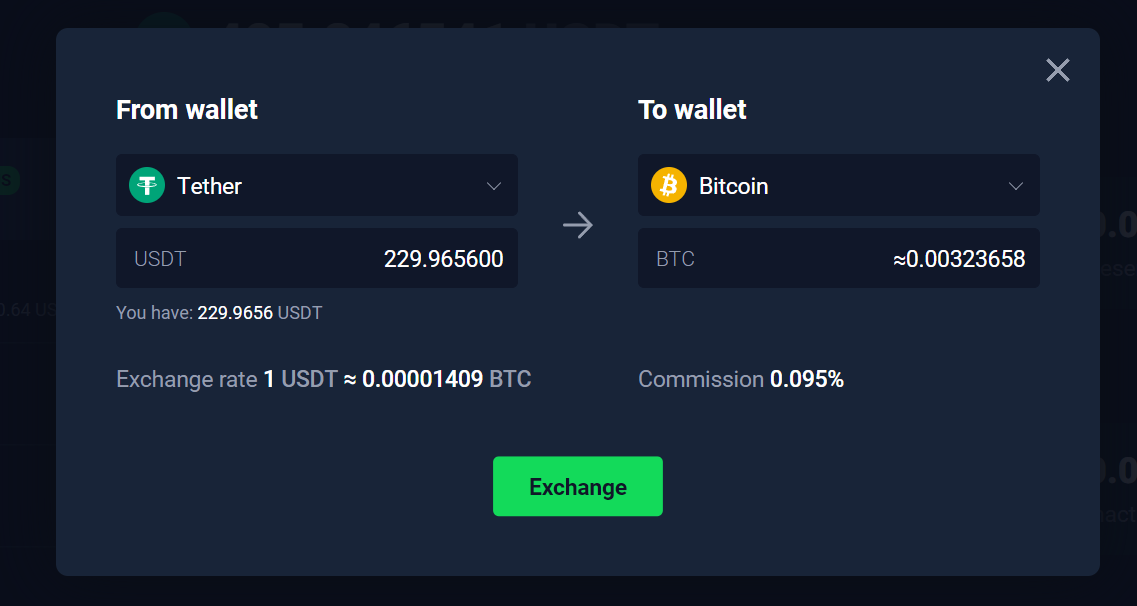
Task: Click the orange Bitcoin logo icon
Action: pyautogui.click(x=669, y=185)
